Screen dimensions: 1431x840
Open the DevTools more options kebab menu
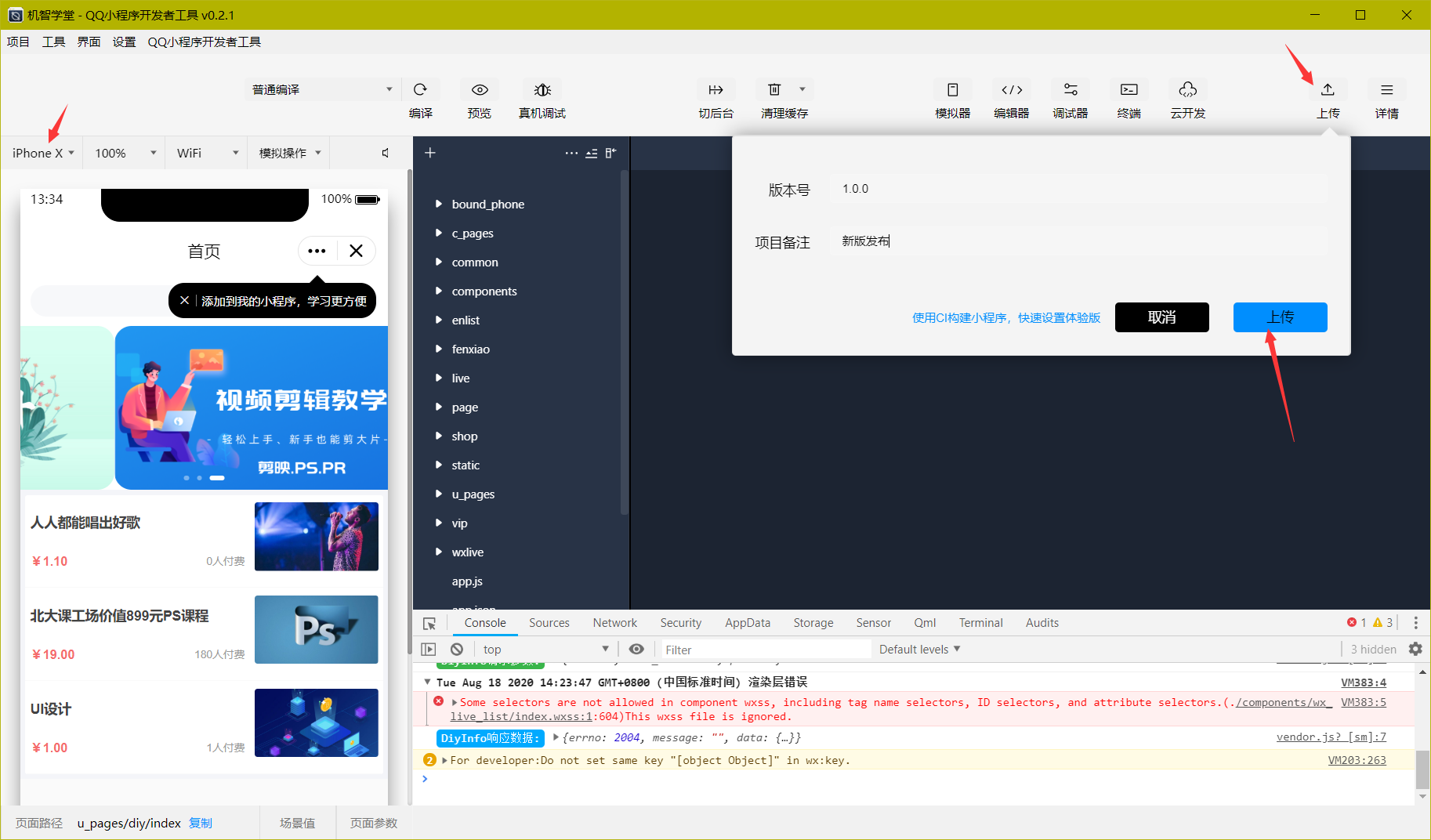(x=1415, y=623)
